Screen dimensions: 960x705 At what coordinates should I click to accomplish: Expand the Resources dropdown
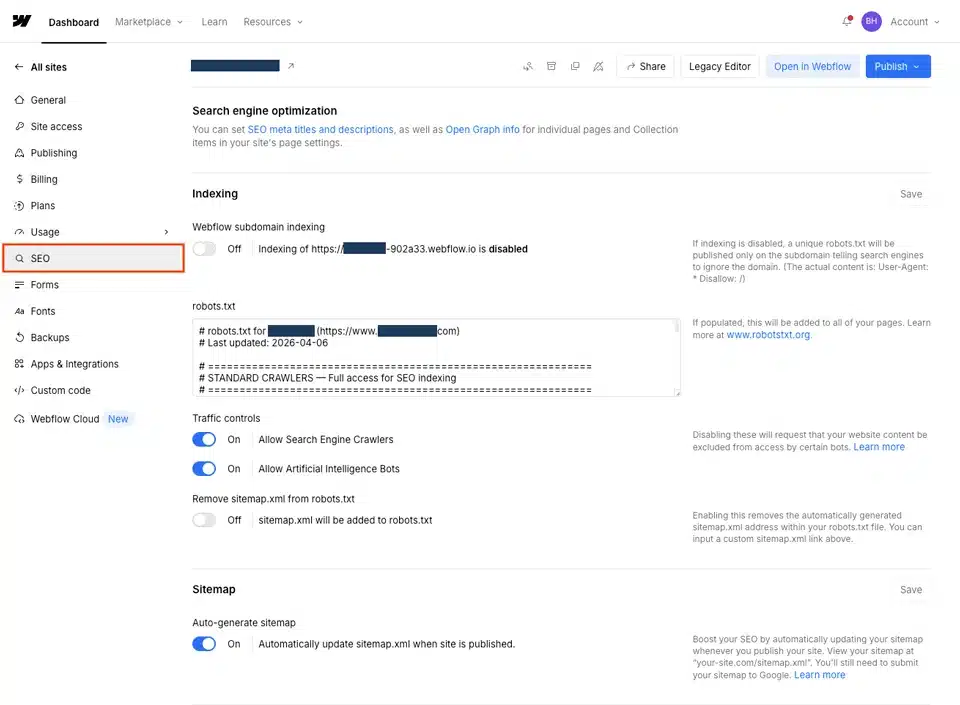point(272,22)
